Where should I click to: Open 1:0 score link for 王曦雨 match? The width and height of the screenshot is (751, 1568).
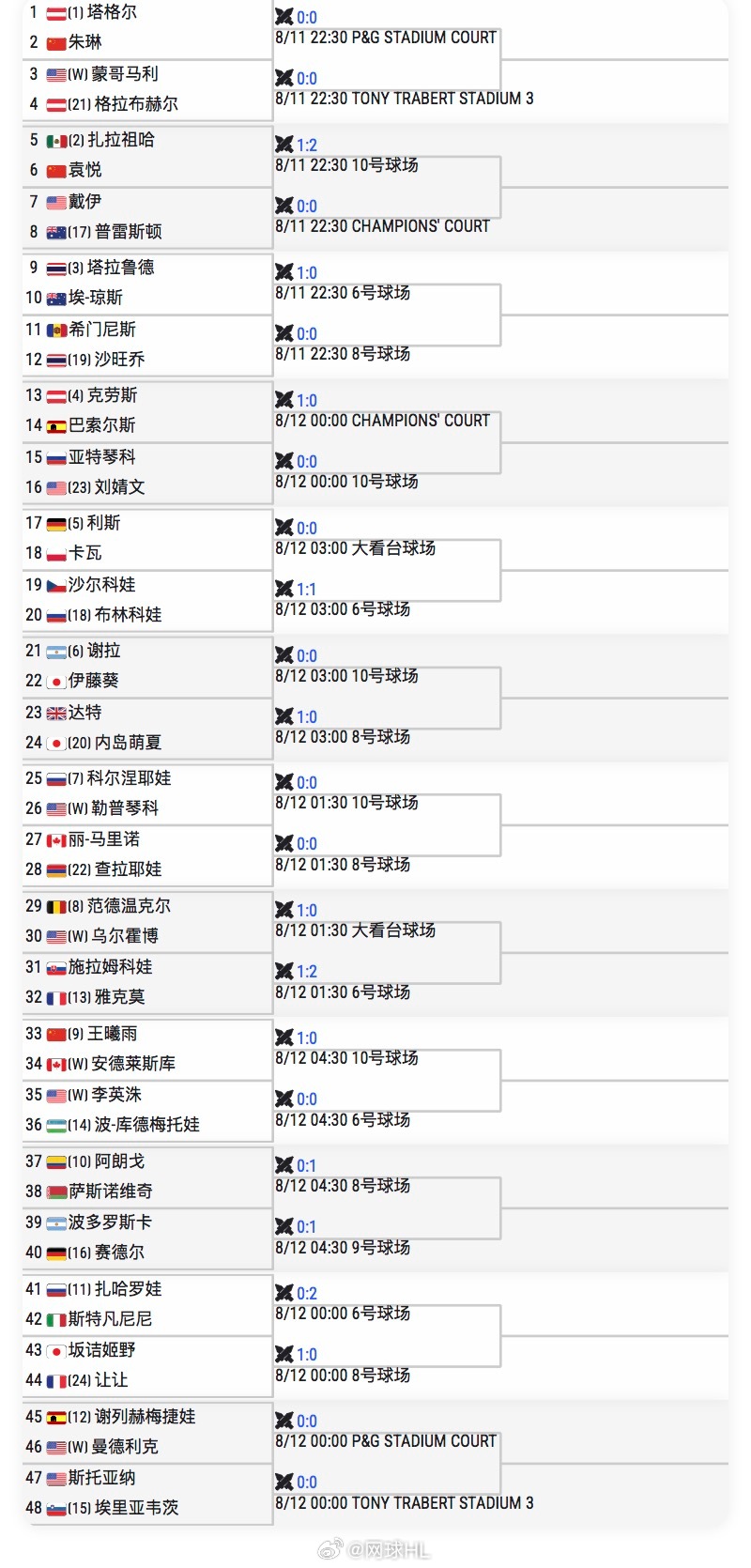click(307, 1038)
